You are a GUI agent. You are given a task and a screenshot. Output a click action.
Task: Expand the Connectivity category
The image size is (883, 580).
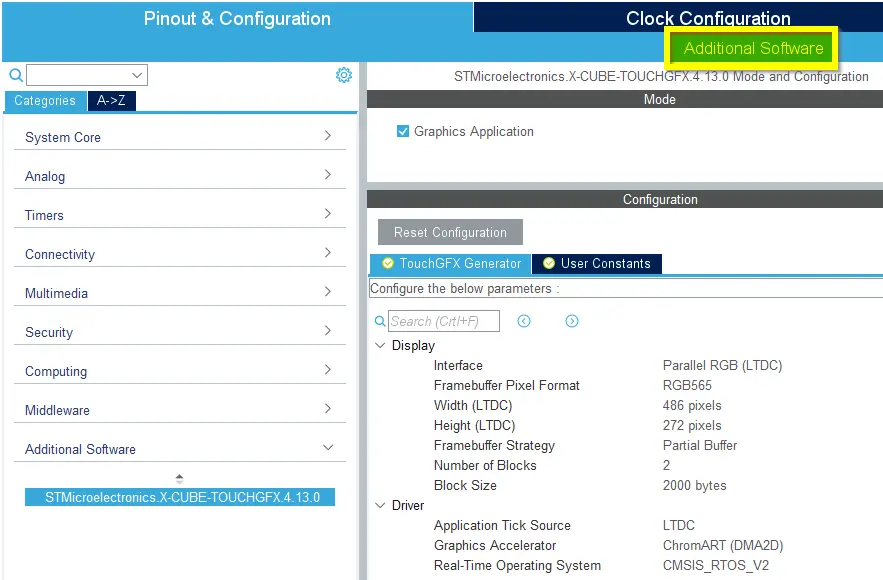(x=180, y=254)
